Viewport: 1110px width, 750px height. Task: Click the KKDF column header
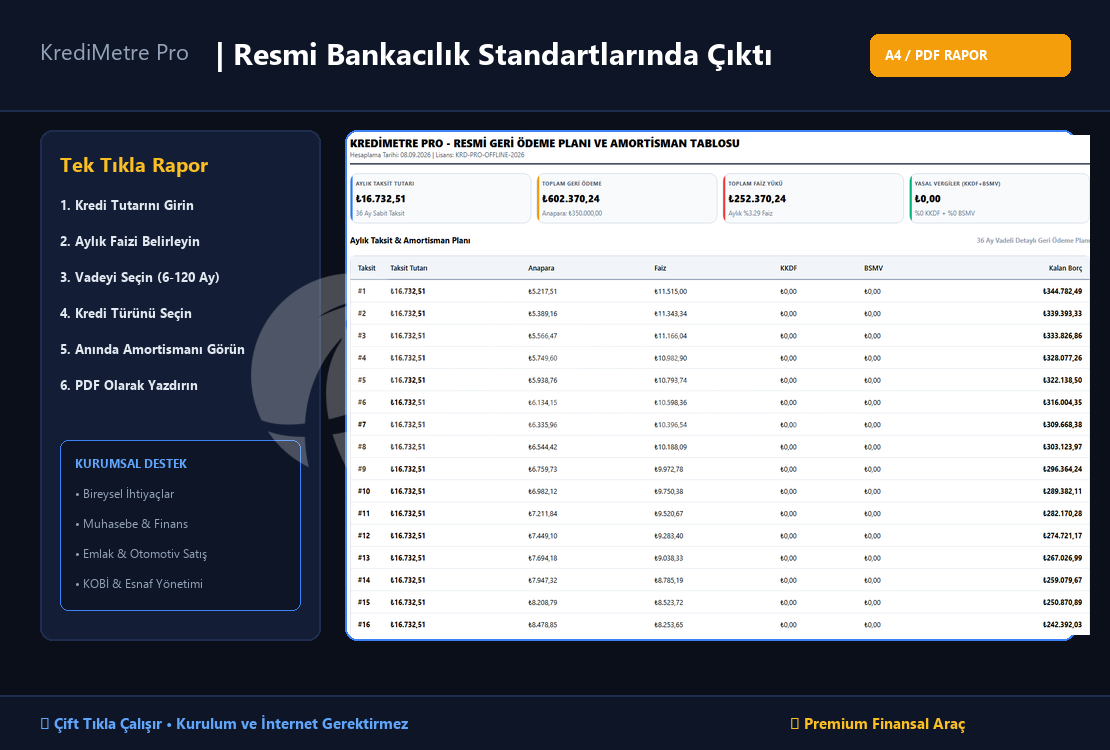[x=789, y=268]
